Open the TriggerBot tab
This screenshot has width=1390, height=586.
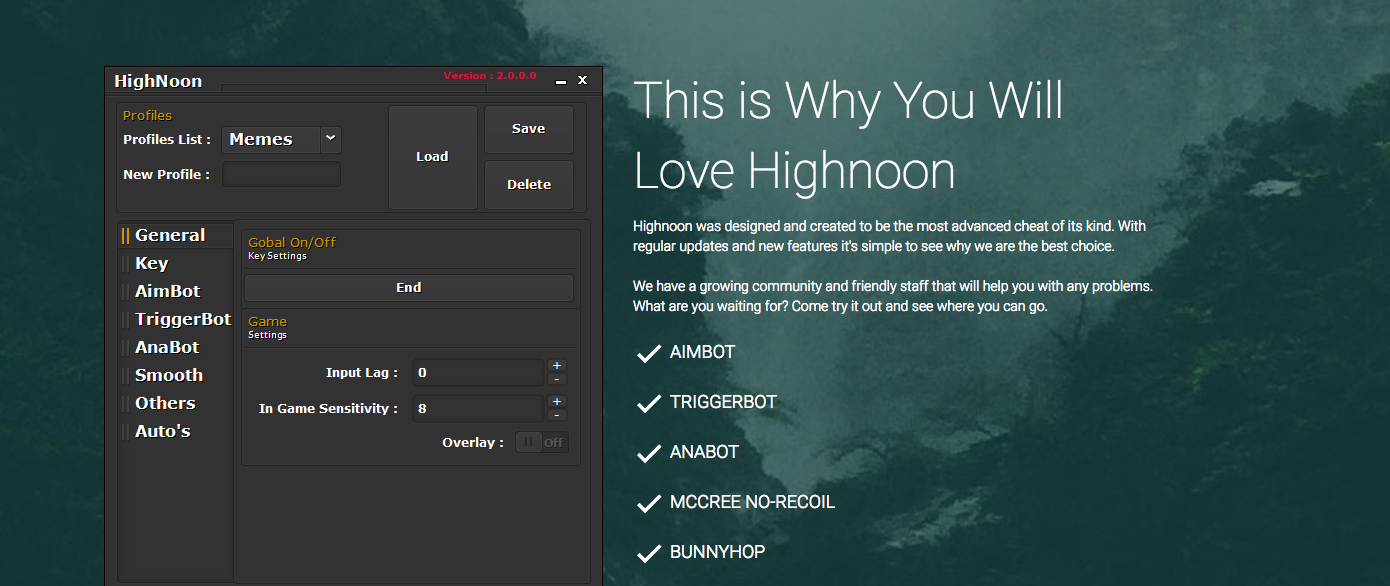(176, 319)
